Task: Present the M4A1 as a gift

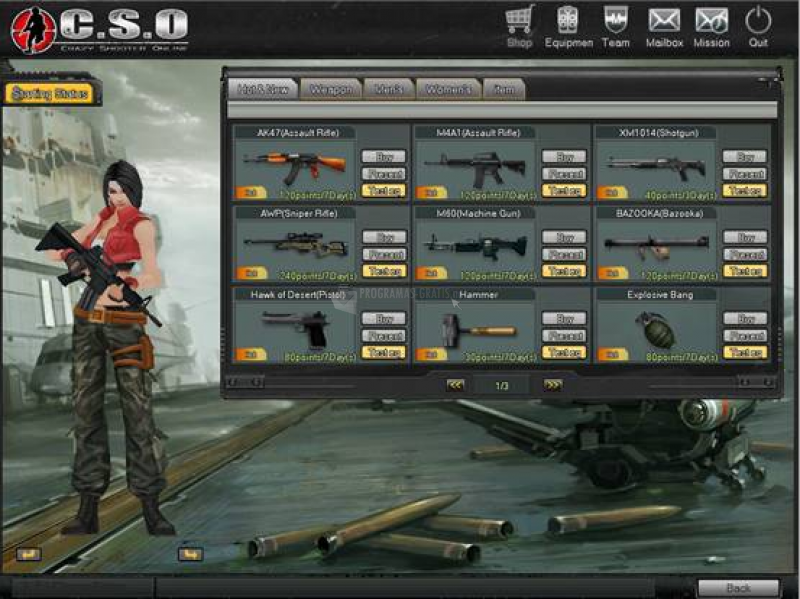Action: (x=564, y=174)
